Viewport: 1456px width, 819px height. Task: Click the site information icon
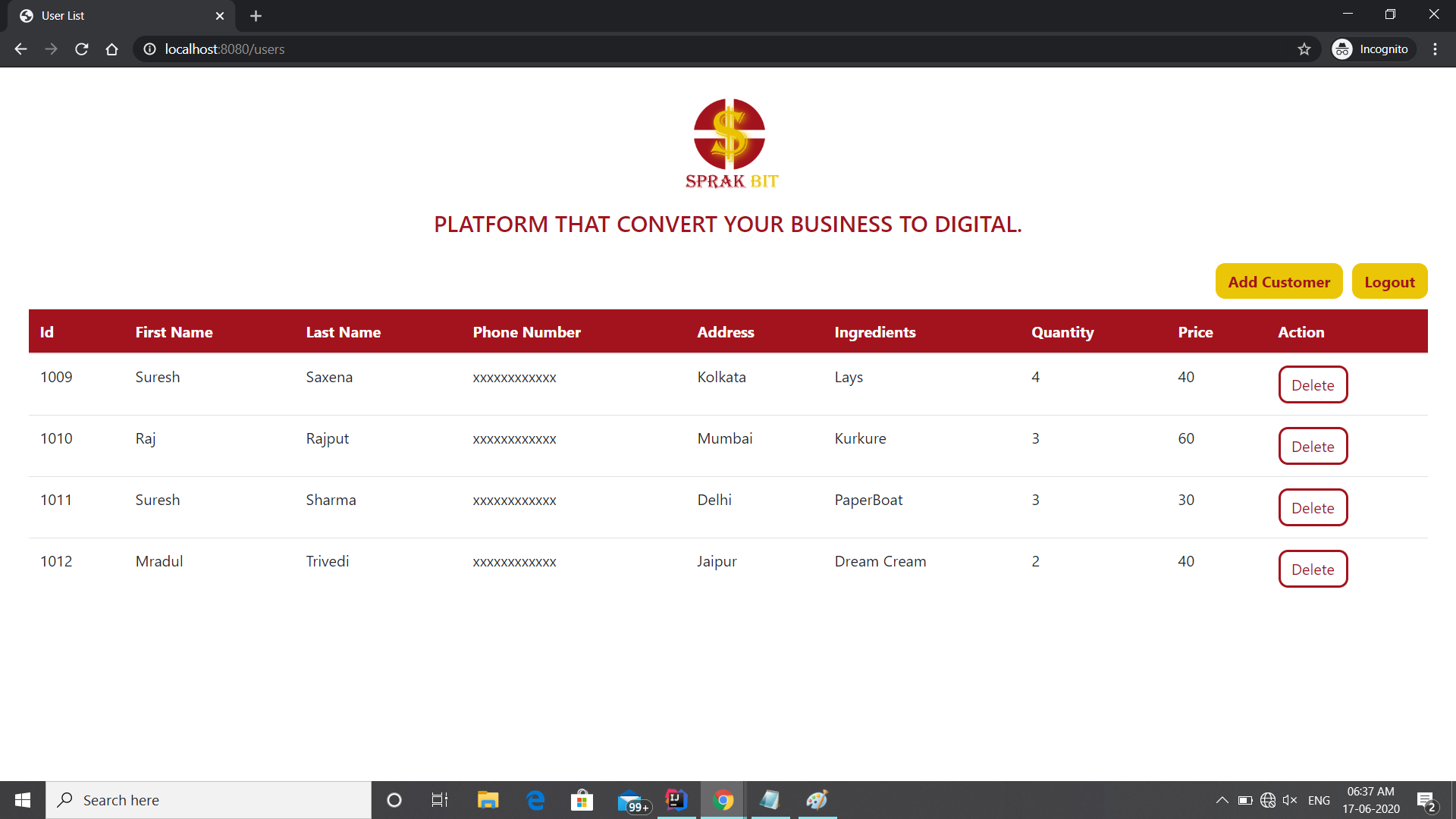149,49
